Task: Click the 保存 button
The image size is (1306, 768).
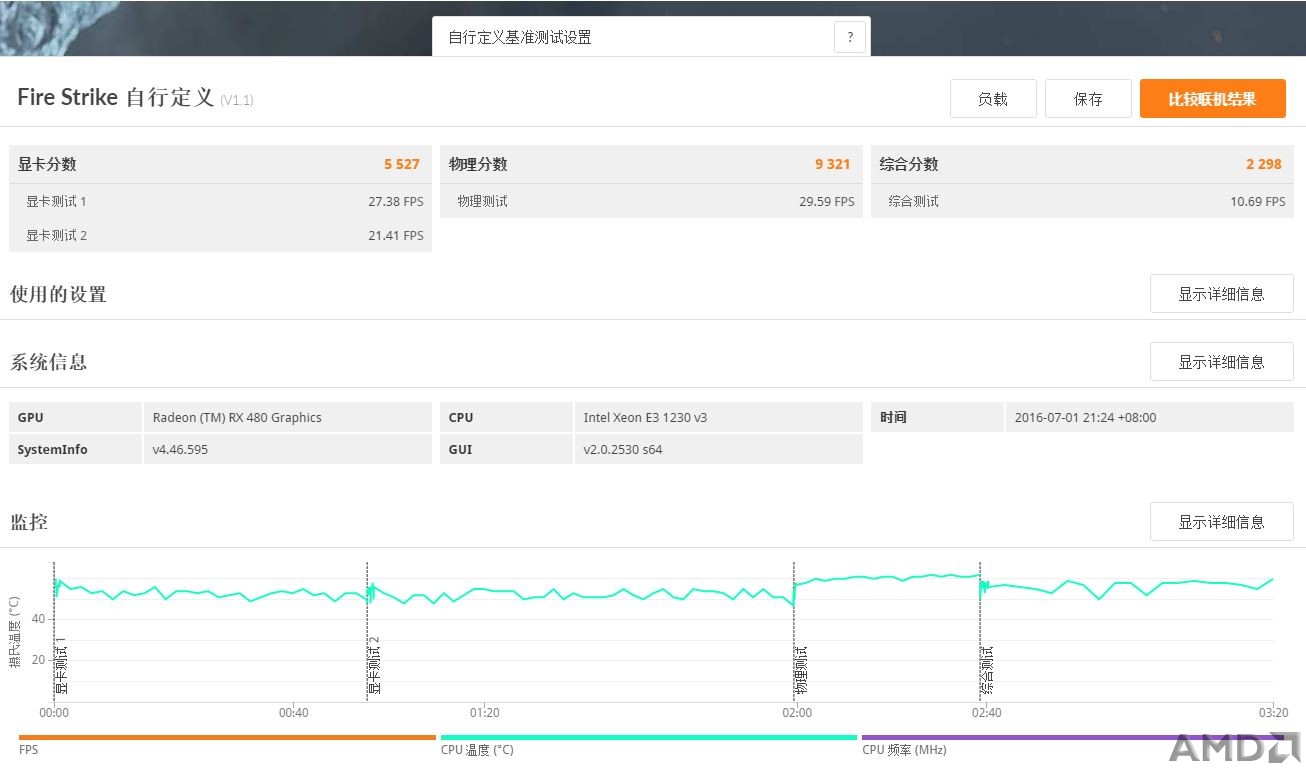Action: [1088, 99]
